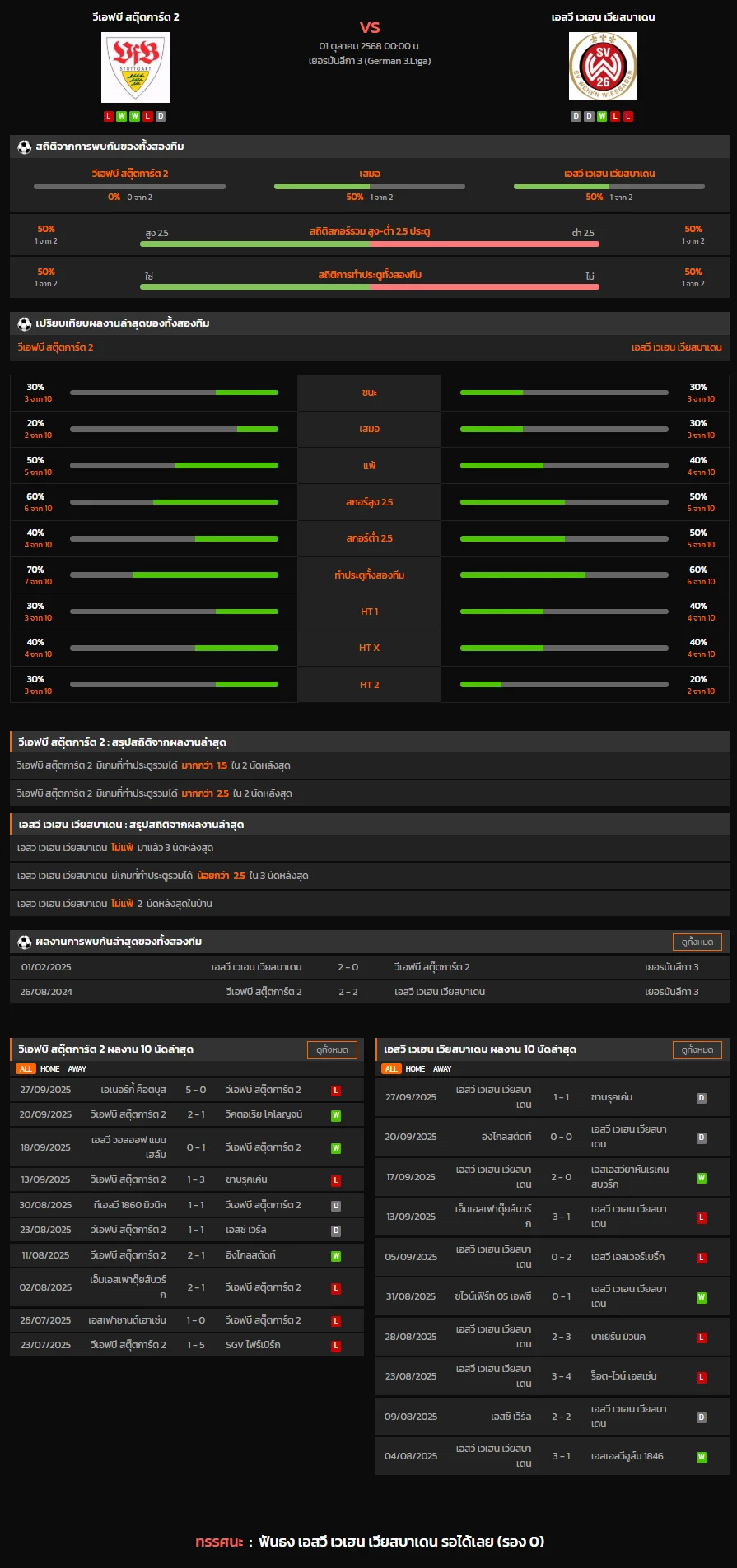Image resolution: width=737 pixels, height=1568 pixels.
Task: Click the SV Wehen Wiesbaden team logo
Action: tap(603, 67)
